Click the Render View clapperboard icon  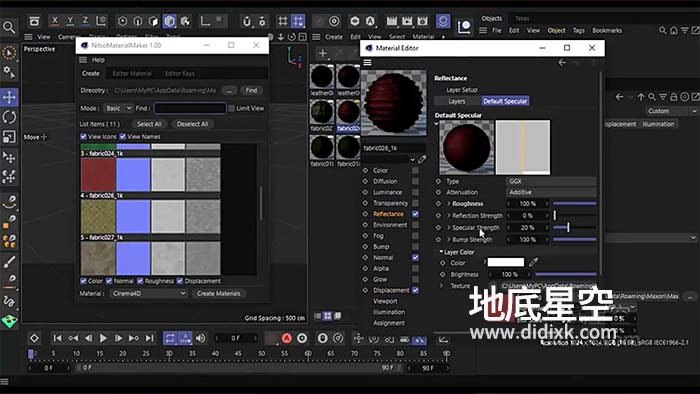coord(392,21)
